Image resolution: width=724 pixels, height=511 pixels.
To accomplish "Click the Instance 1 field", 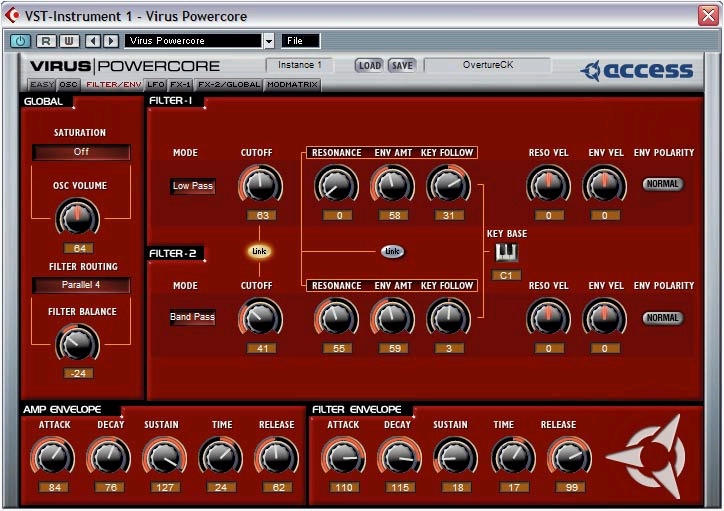I will tap(300, 65).
